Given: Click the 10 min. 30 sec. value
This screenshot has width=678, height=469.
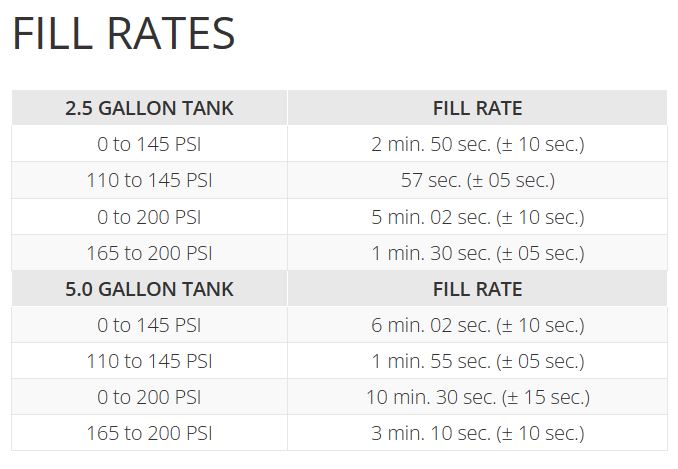Looking at the screenshot, I should click(477, 397).
